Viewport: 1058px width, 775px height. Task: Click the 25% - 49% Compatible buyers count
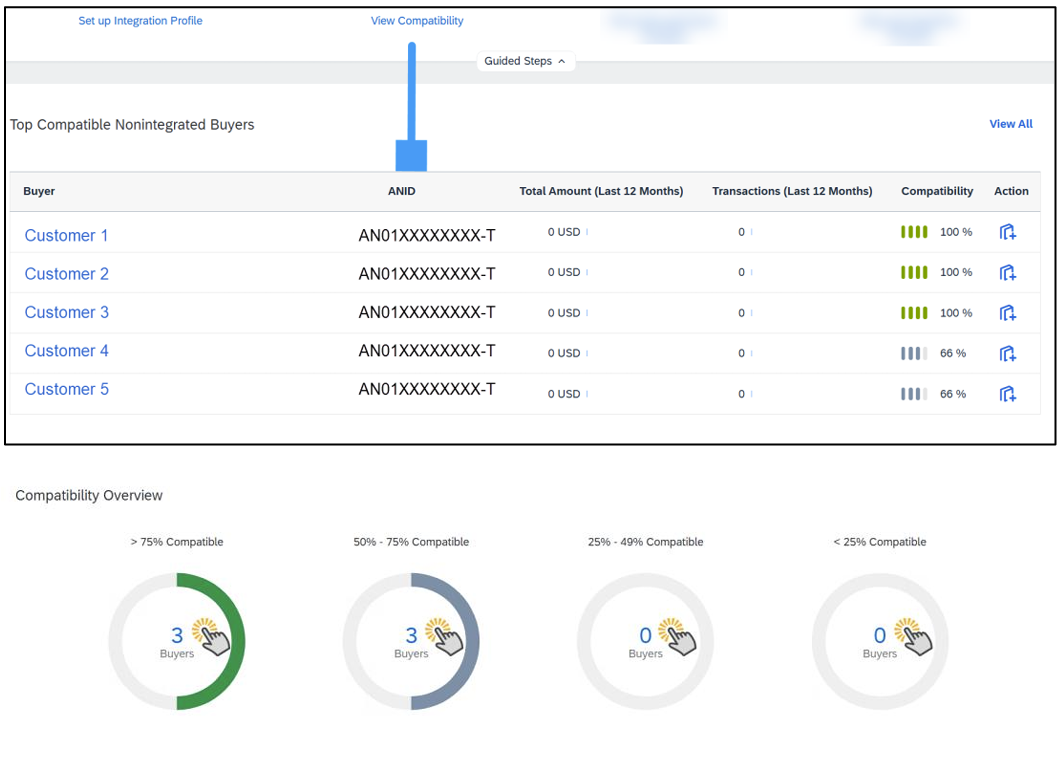(x=645, y=635)
